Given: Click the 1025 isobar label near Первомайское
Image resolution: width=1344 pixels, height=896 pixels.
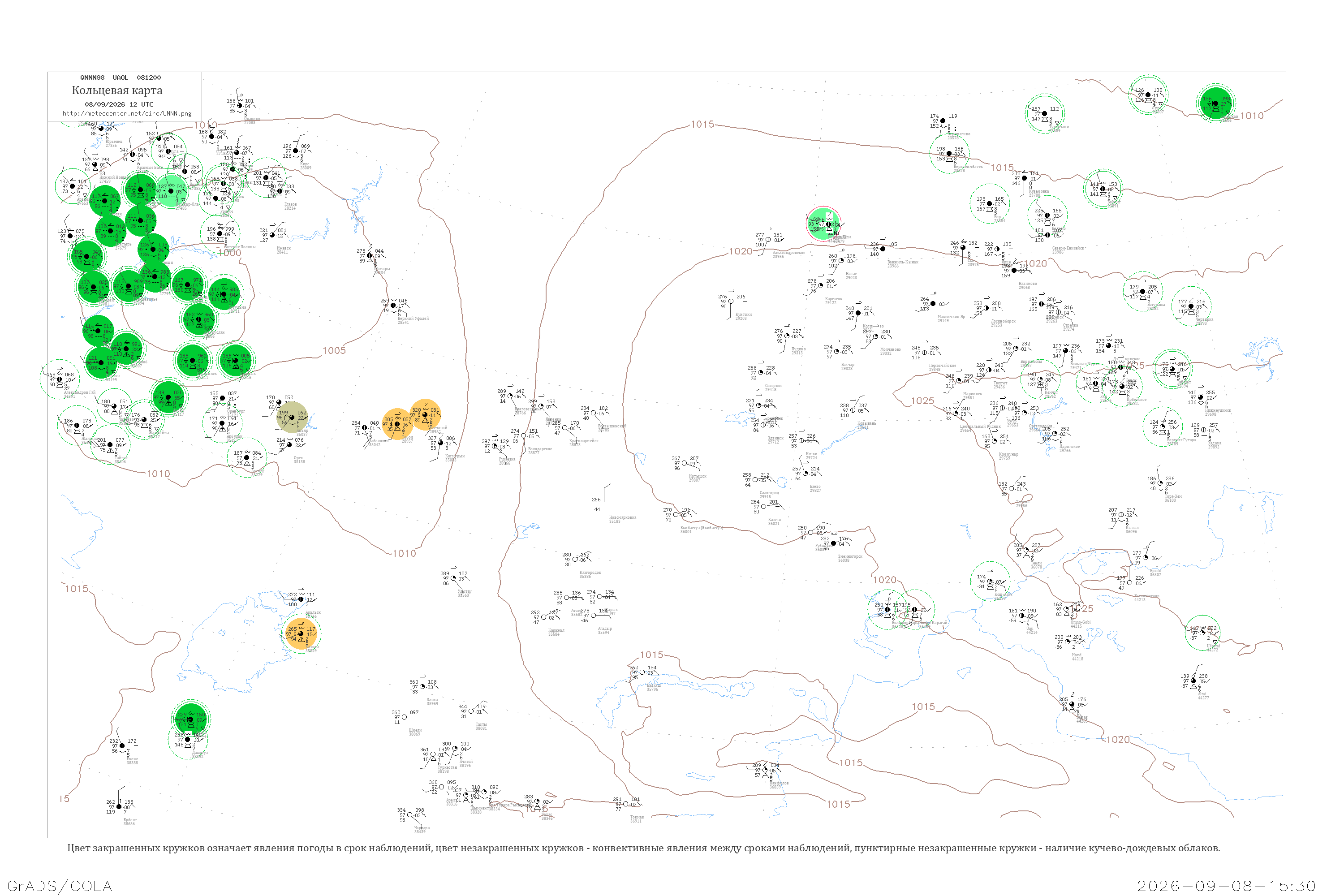Looking at the screenshot, I should (x=922, y=401).
